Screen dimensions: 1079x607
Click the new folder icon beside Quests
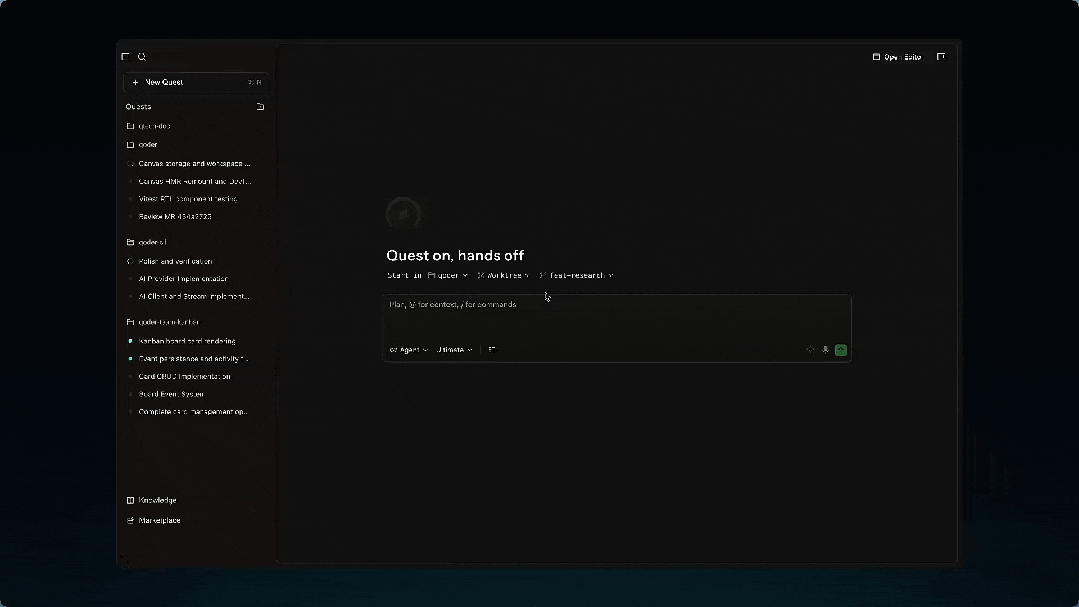point(260,107)
